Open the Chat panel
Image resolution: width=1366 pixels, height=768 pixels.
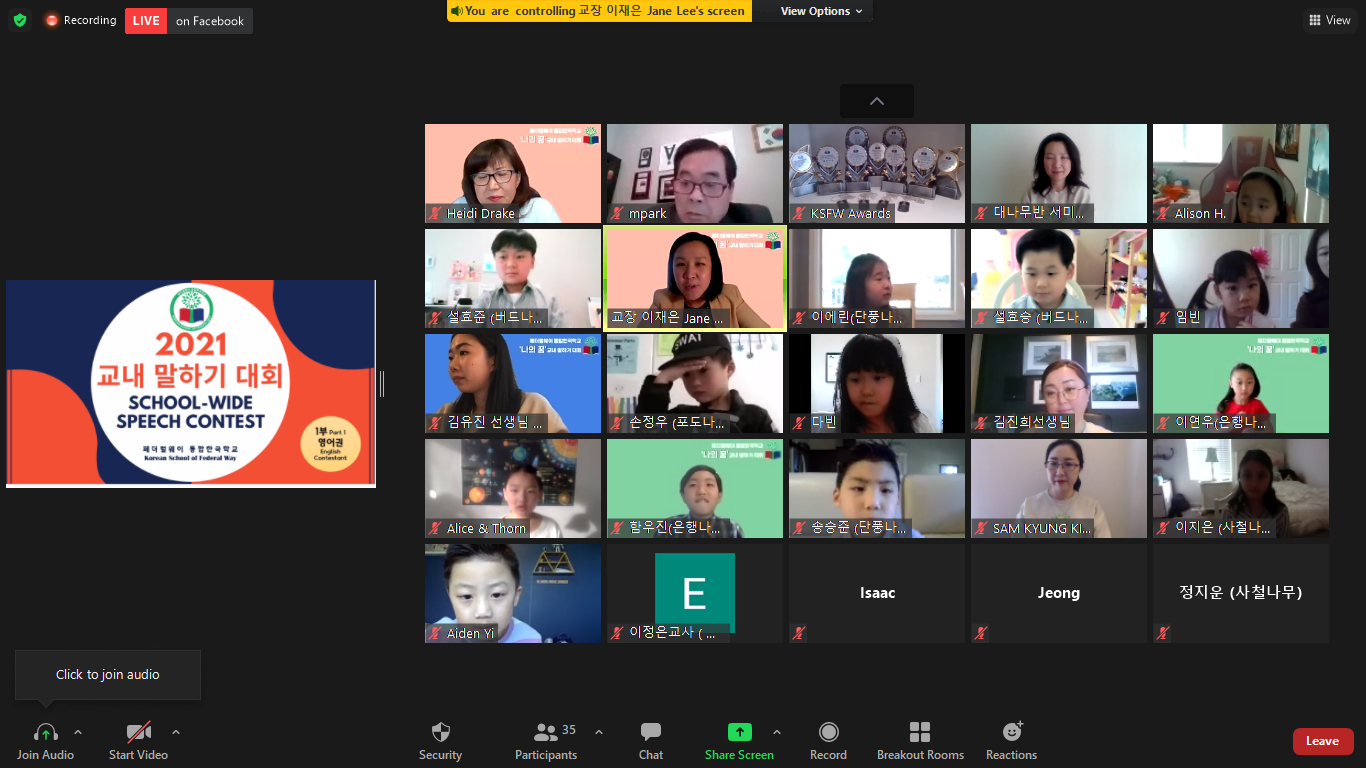click(651, 733)
